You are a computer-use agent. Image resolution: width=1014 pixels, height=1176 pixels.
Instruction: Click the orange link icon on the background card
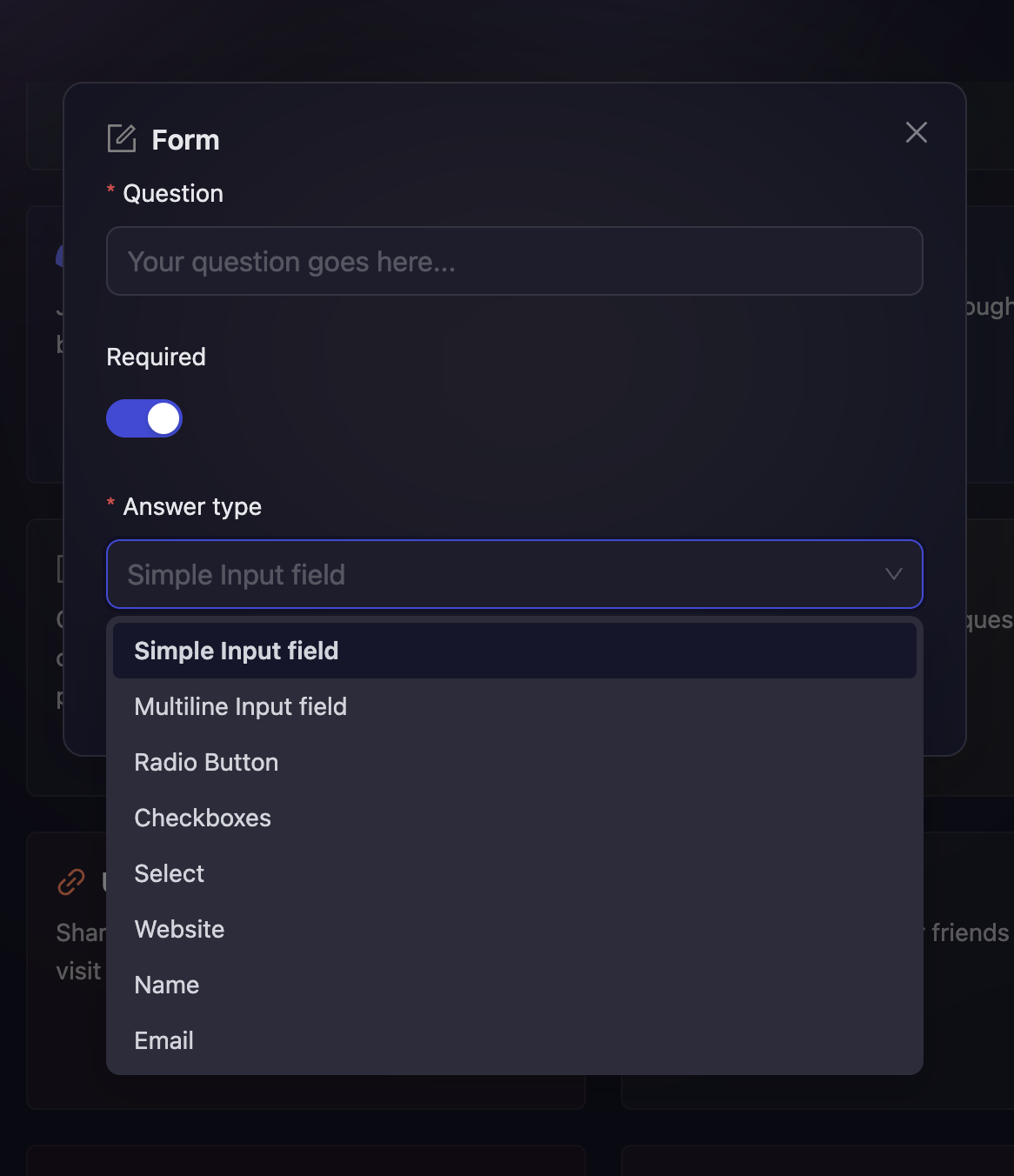coord(71,882)
